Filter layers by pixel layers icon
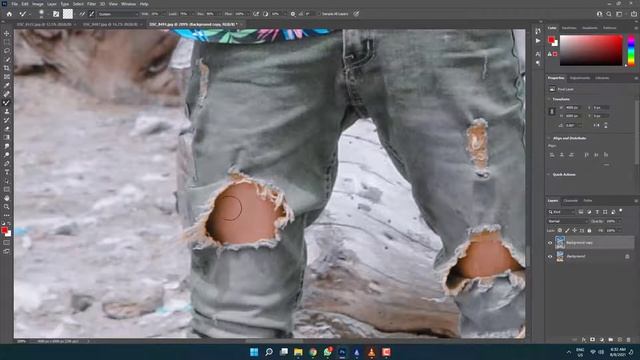 [x=581, y=212]
